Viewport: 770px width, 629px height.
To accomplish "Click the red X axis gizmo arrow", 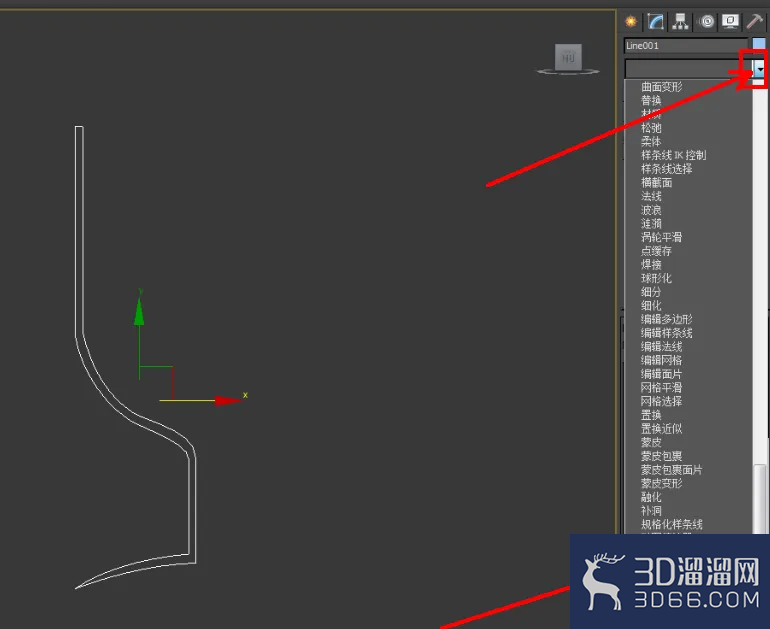I will point(228,401).
